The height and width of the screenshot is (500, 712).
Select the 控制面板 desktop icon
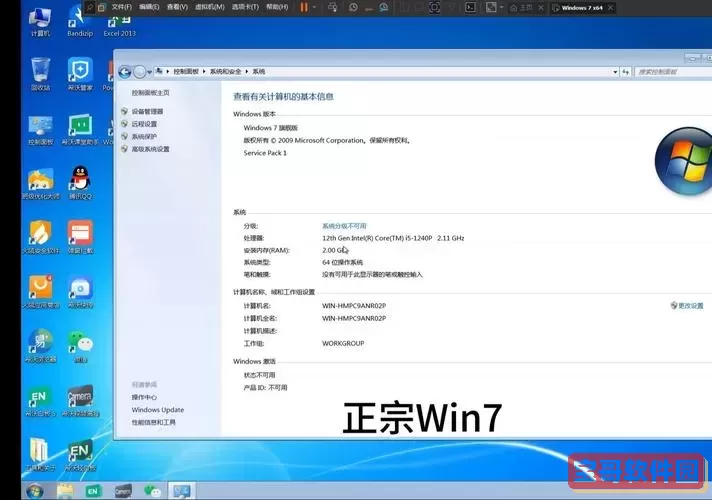click(x=41, y=130)
